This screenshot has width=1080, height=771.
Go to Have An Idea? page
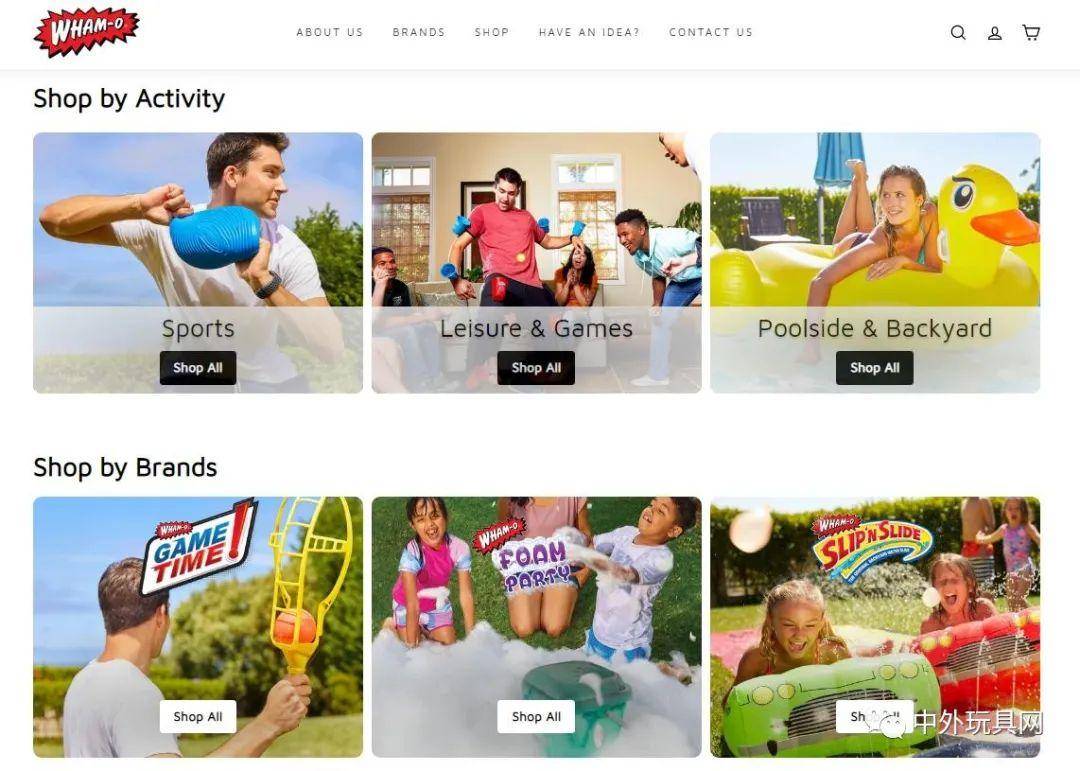click(x=589, y=32)
